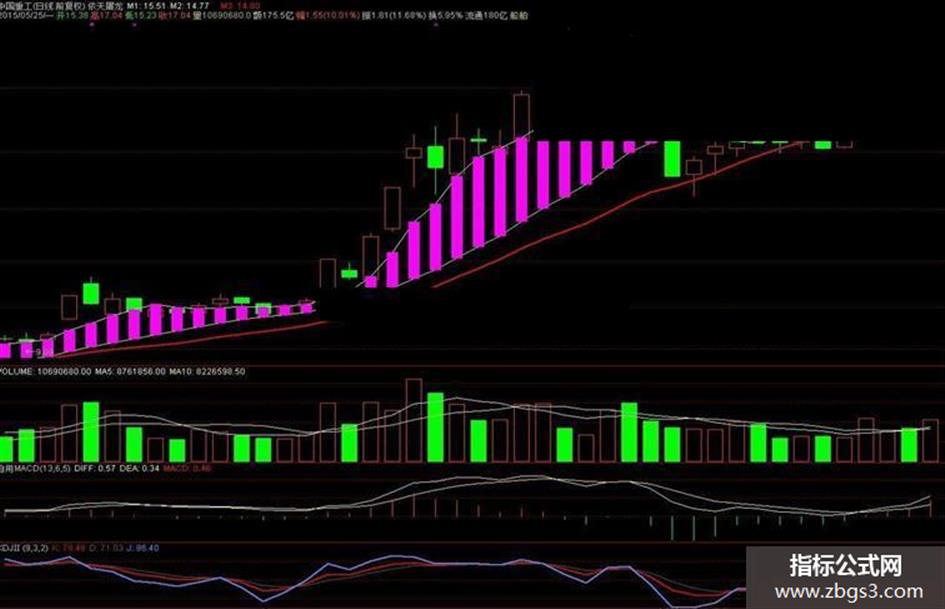Select the 2015/05/25 date in header
The height and width of the screenshot is (609, 945).
[22, 16]
